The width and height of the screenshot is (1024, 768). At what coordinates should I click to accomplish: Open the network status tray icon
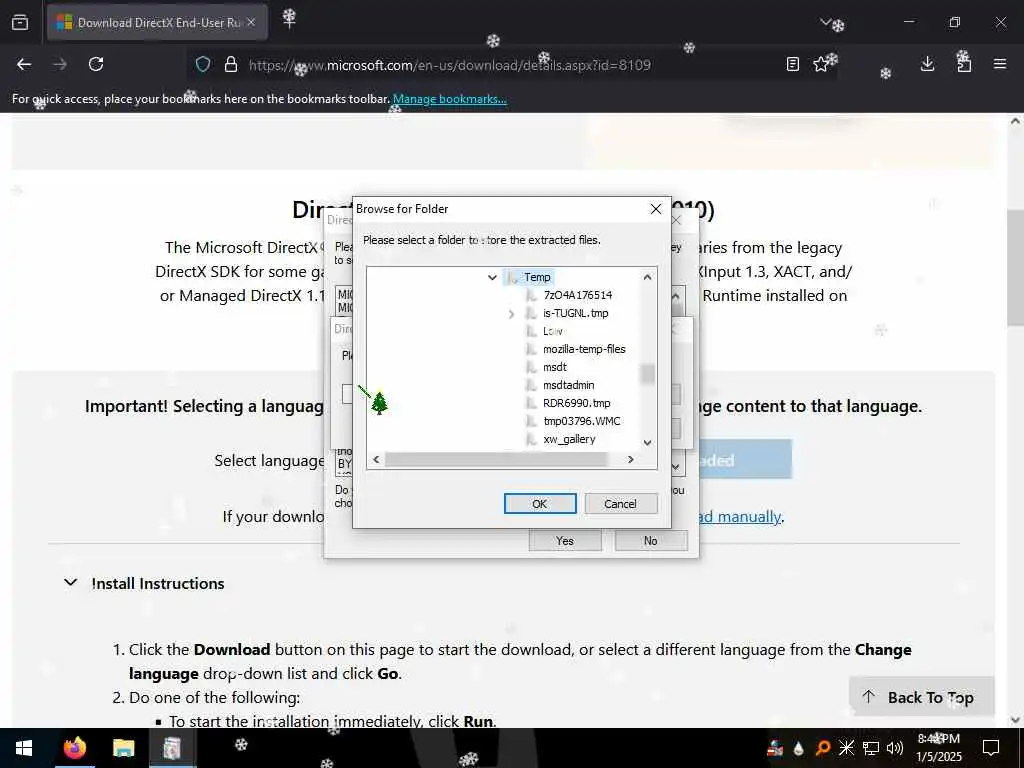point(871,748)
